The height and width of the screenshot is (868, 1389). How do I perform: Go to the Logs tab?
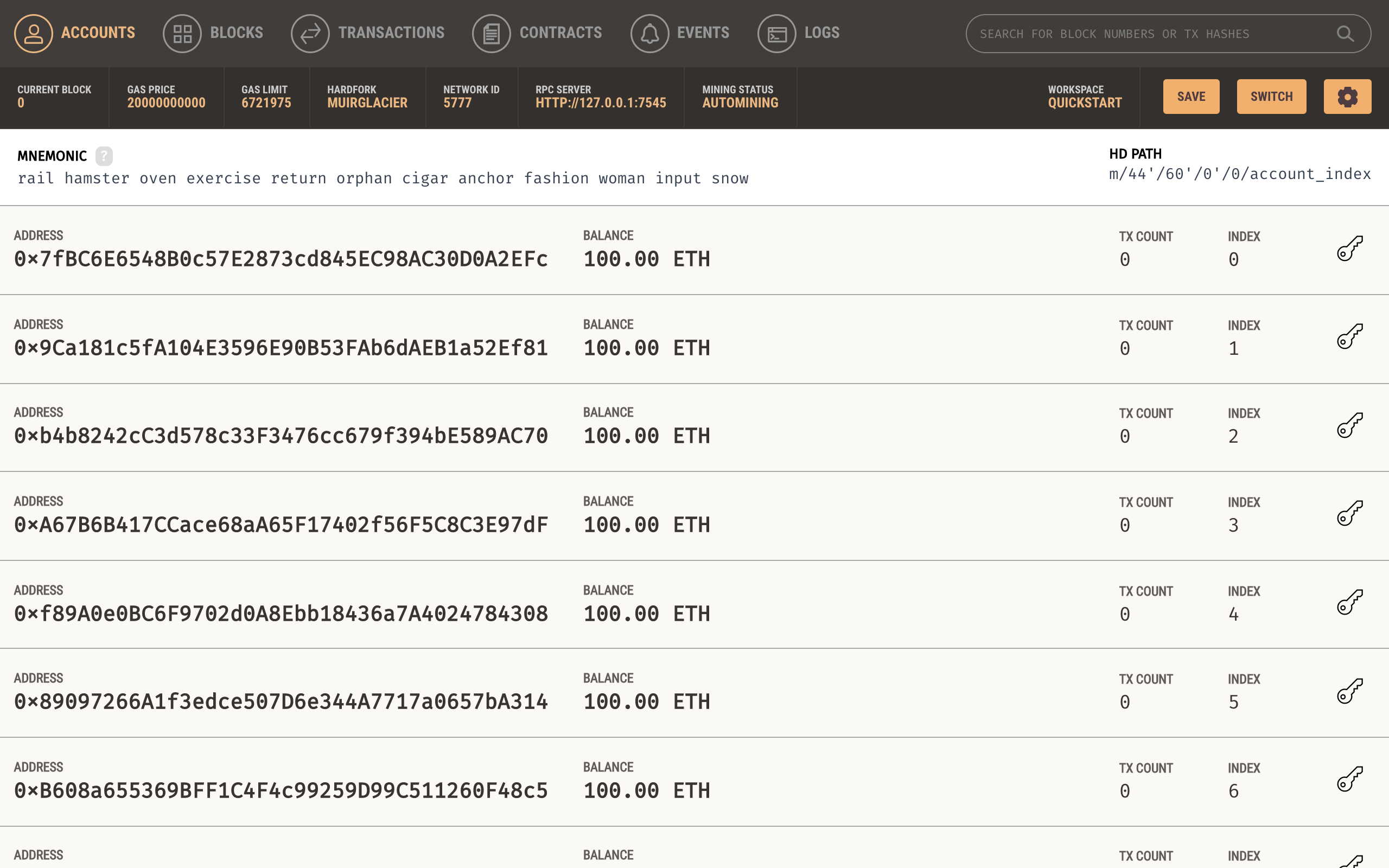821,33
